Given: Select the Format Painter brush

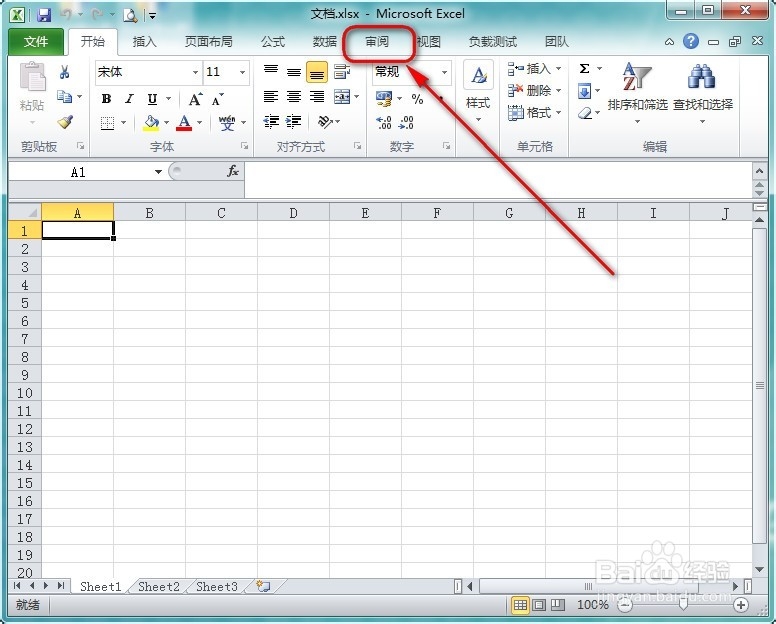Looking at the screenshot, I should [65, 122].
